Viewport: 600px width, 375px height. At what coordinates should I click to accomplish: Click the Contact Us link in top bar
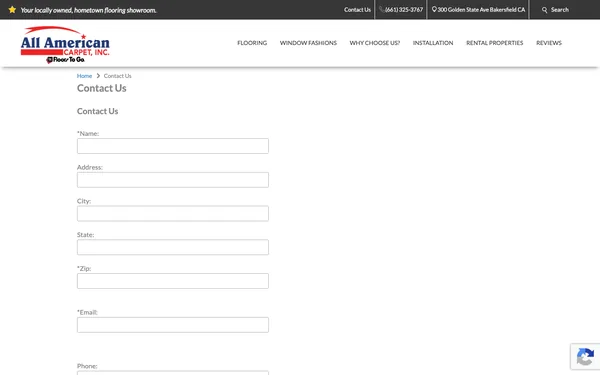click(357, 10)
